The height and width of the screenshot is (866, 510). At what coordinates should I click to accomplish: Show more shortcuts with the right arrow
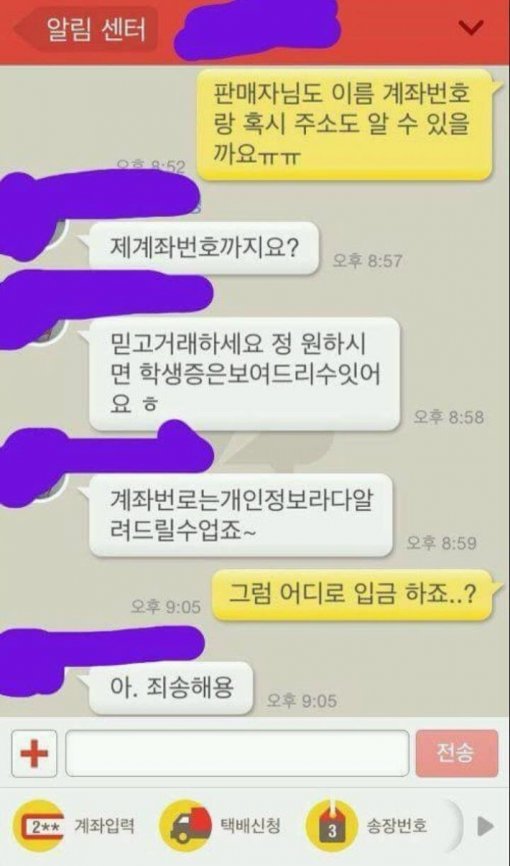485,827
